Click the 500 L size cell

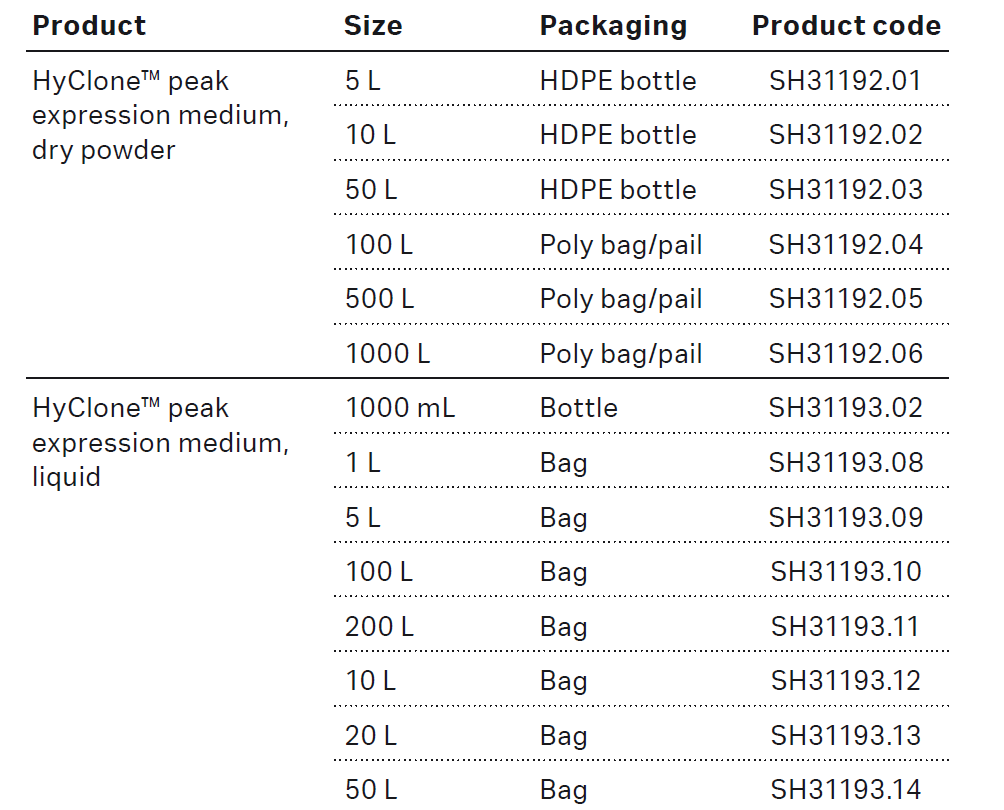click(379, 299)
